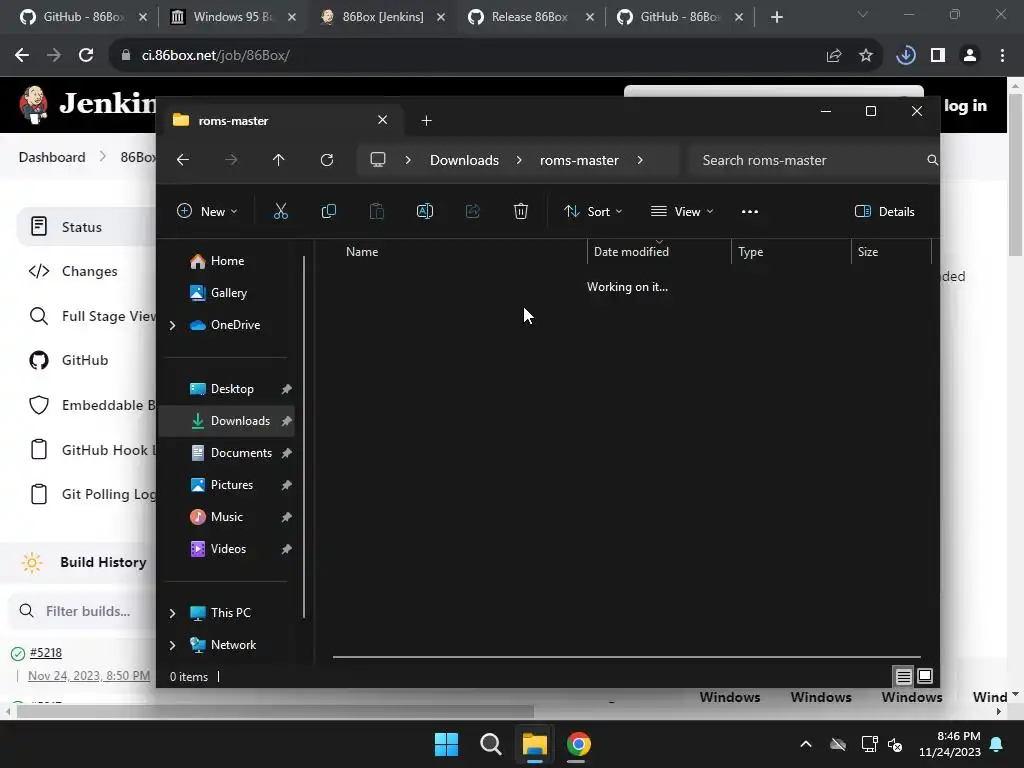Viewport: 1024px width, 768px height.
Task: Click the search magnifier in Explorer search box
Action: point(933,160)
